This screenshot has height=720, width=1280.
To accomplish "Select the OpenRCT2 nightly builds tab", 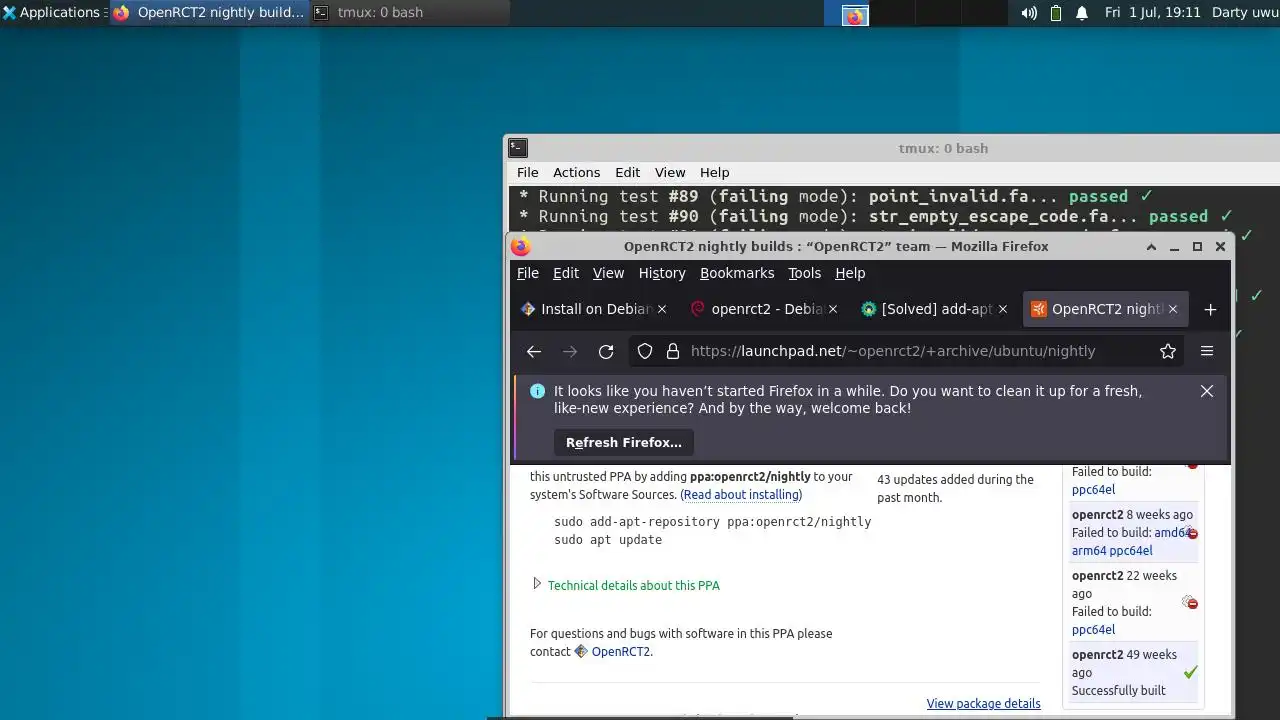I will [1105, 309].
